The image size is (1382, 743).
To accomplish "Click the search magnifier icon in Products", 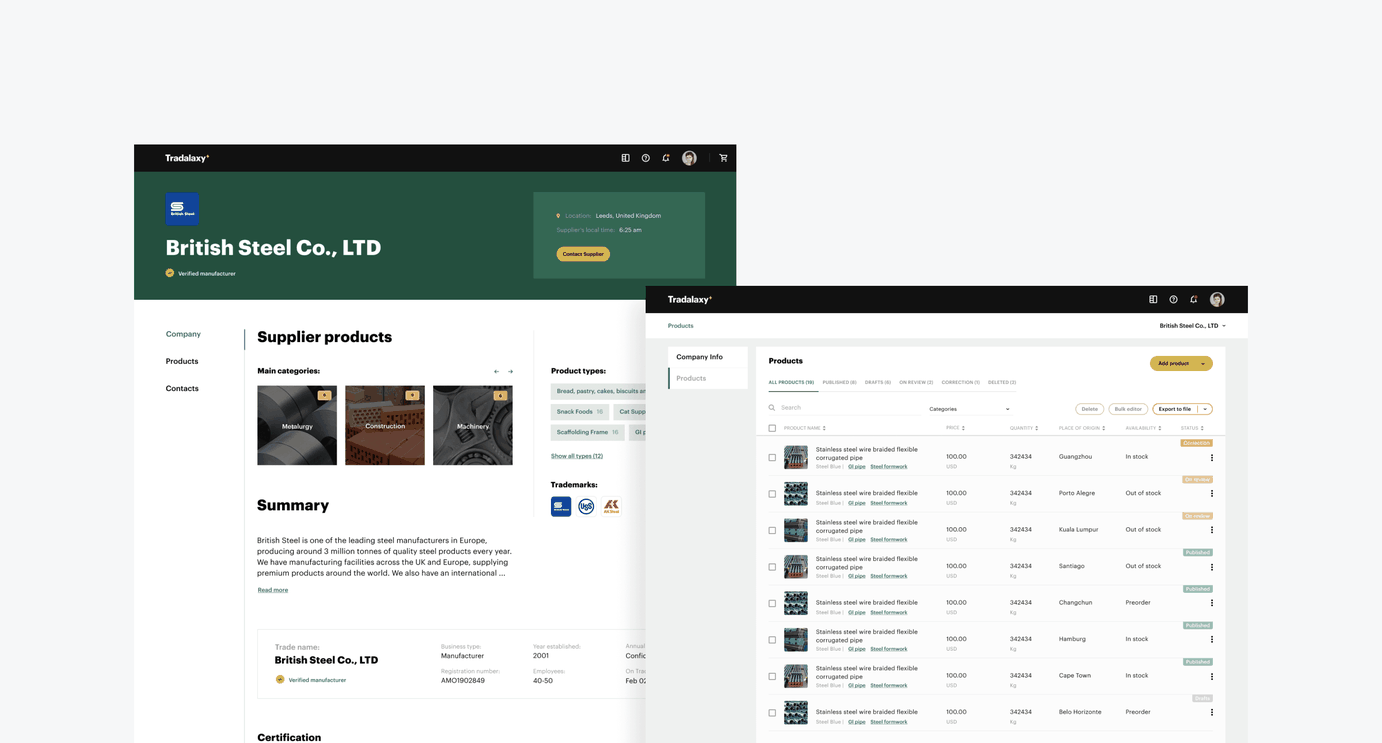I will [772, 408].
